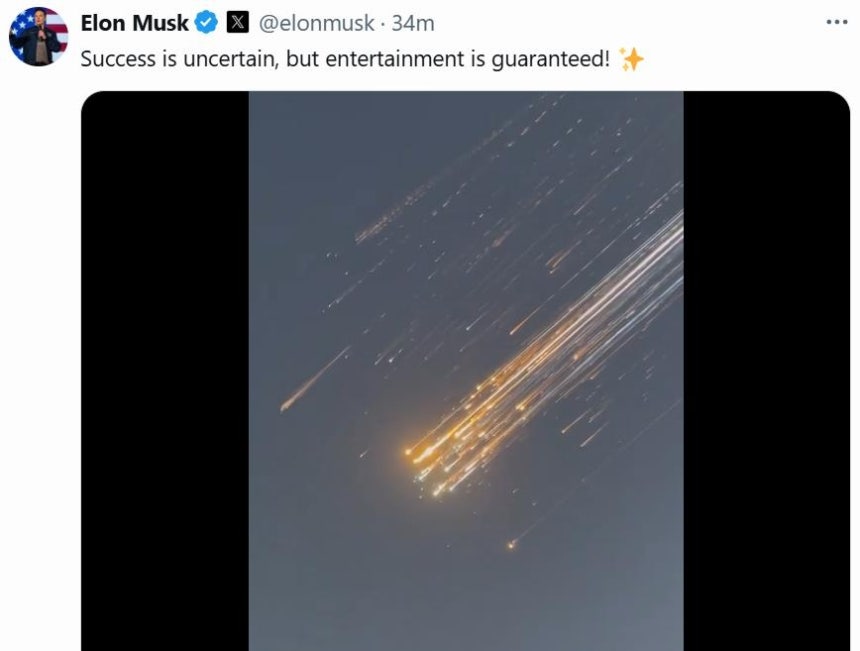Play the debris video in the center
The width and height of the screenshot is (860, 651).
(466, 371)
